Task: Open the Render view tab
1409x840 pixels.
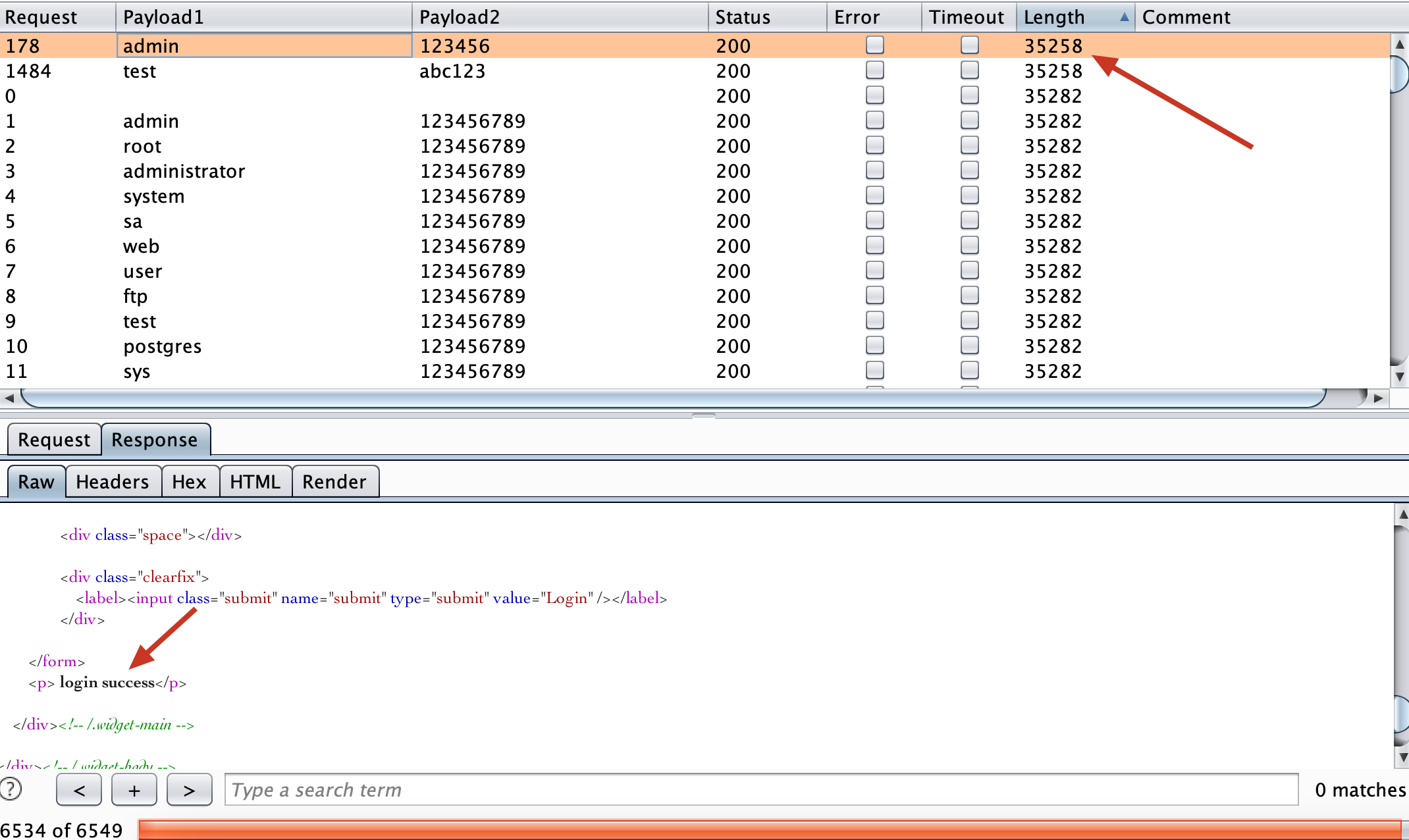Action: pos(334,482)
